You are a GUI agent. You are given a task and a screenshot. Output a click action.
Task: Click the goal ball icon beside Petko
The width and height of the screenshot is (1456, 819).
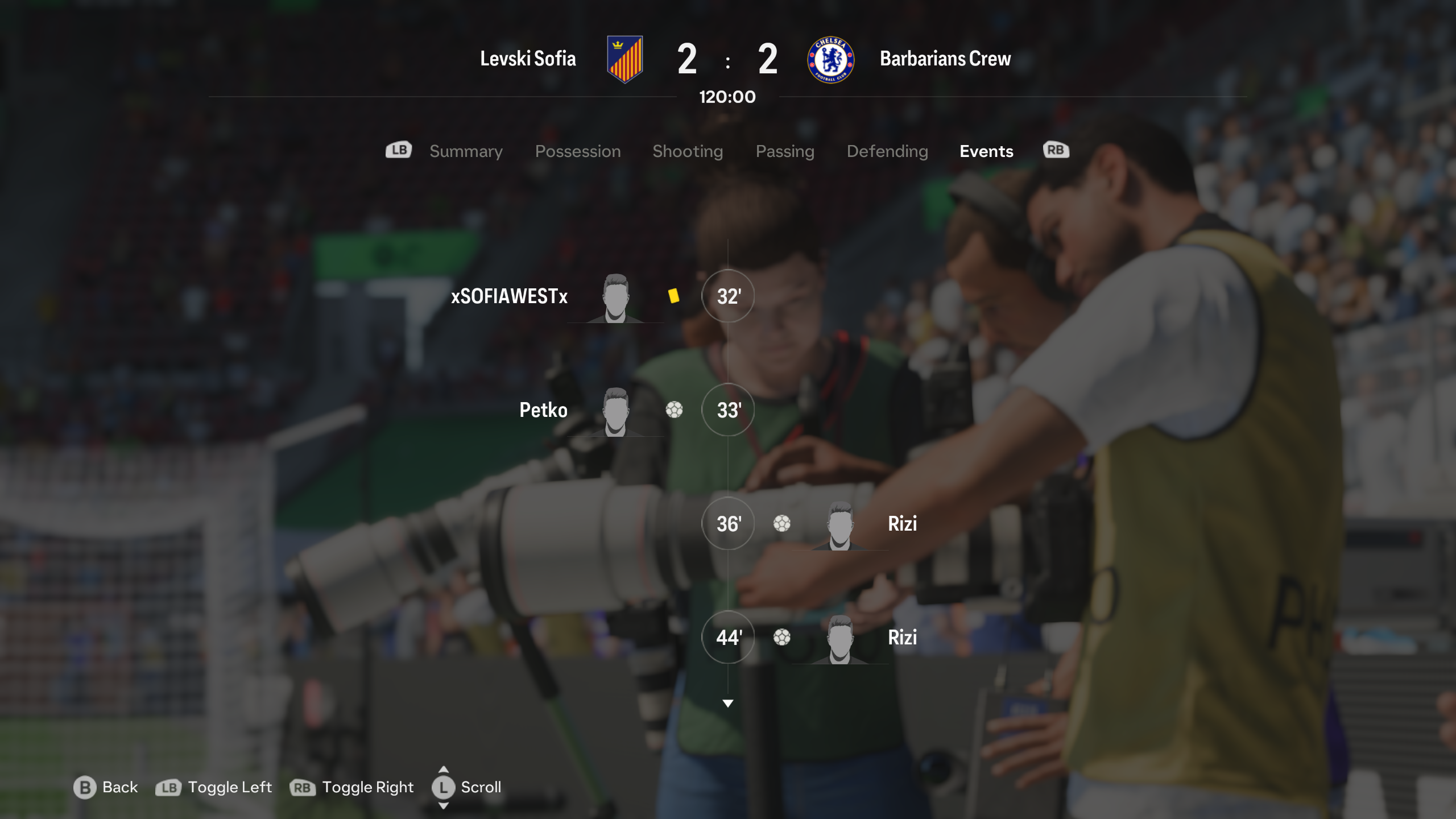674,409
